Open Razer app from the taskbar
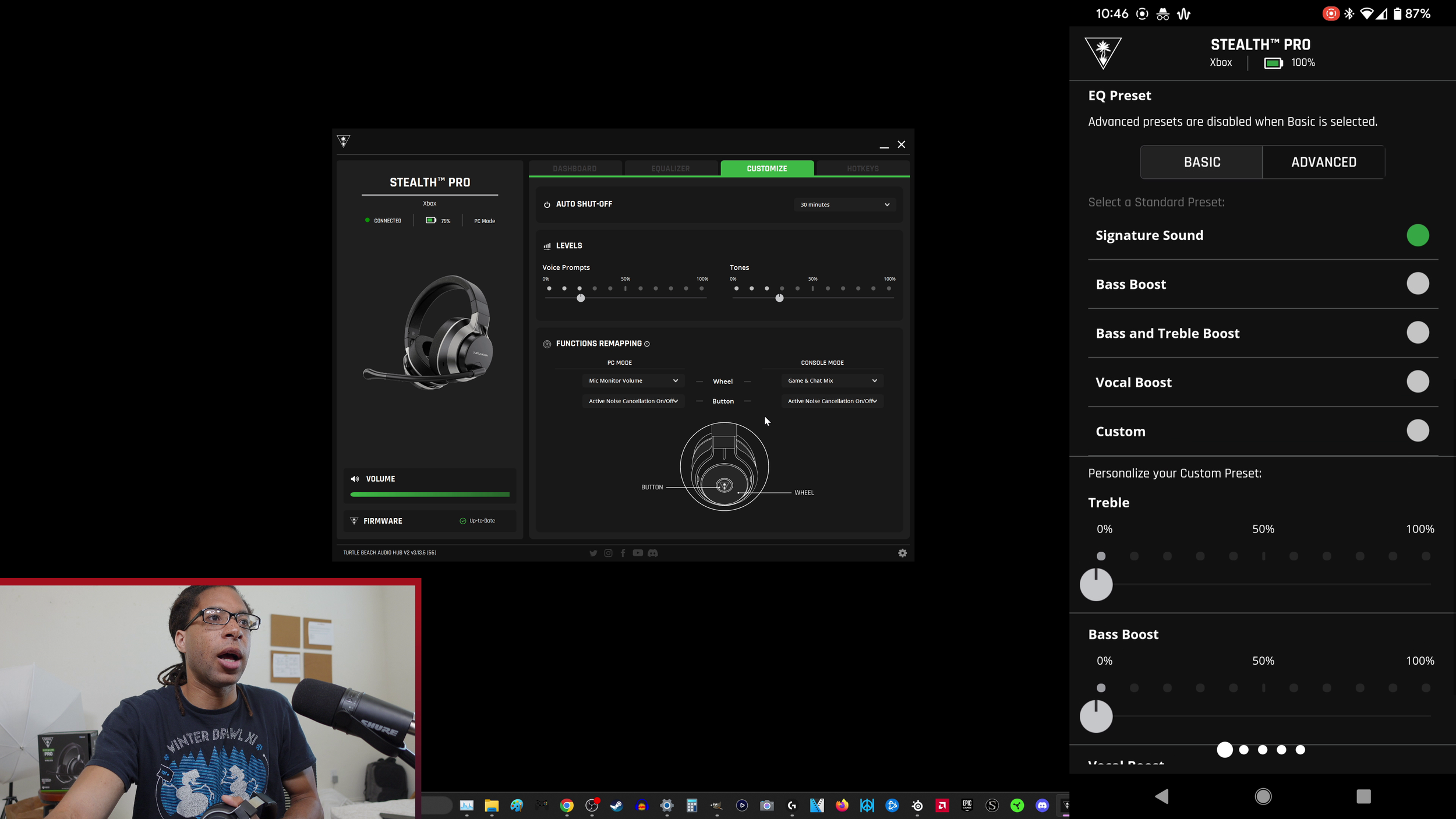1456x819 pixels. click(1017, 806)
